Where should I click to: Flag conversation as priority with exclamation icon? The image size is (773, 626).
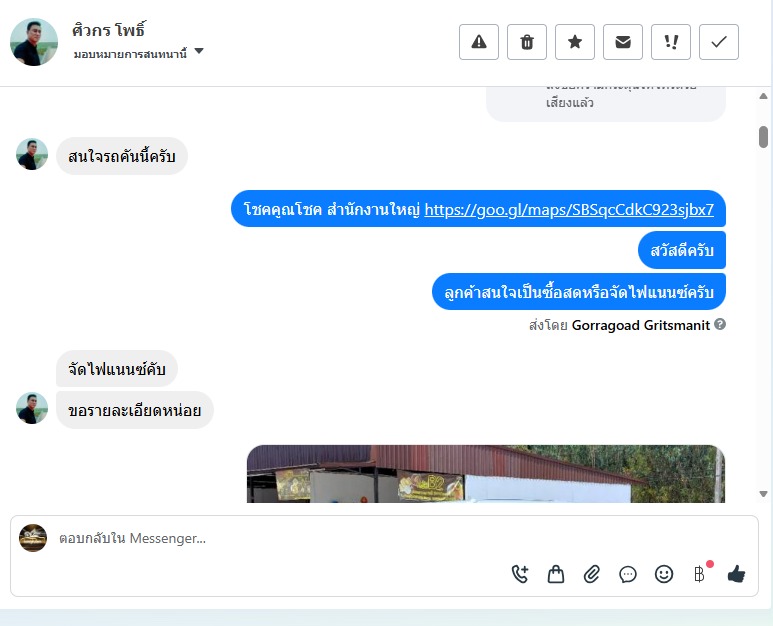(x=671, y=42)
